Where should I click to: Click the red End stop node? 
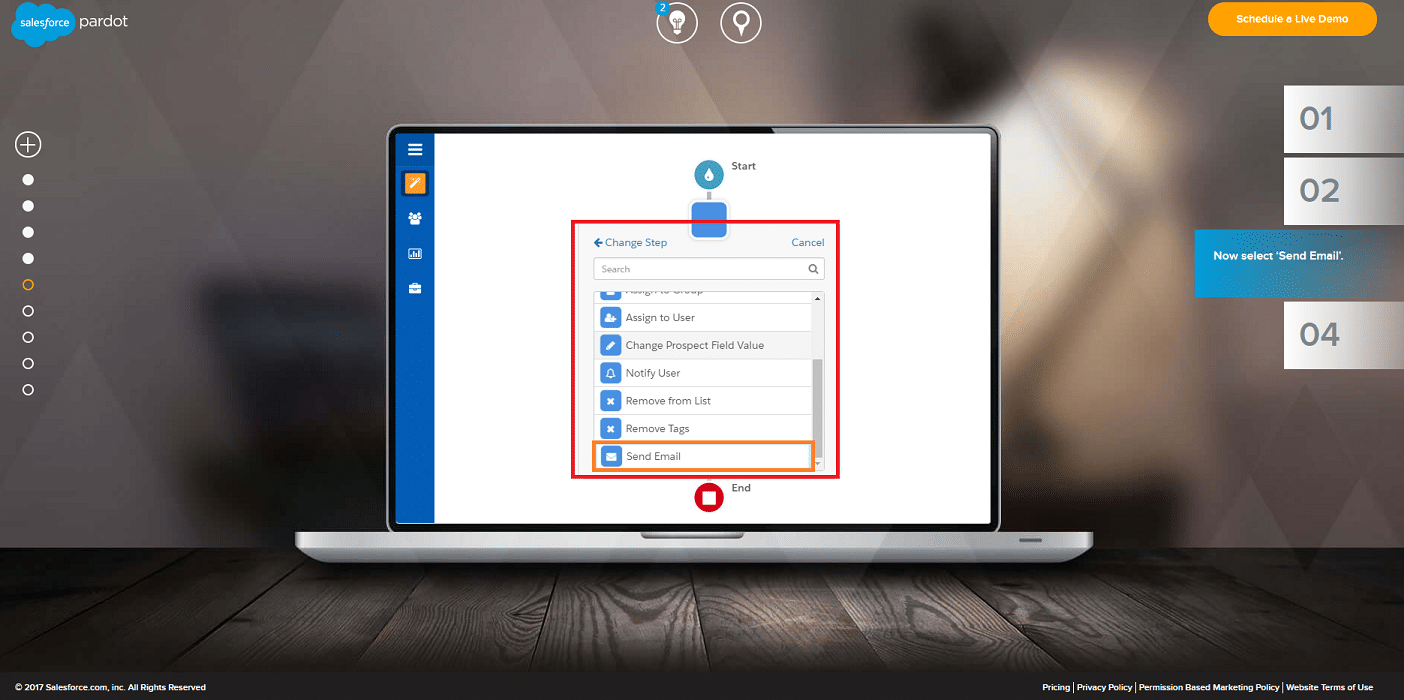[709, 497]
